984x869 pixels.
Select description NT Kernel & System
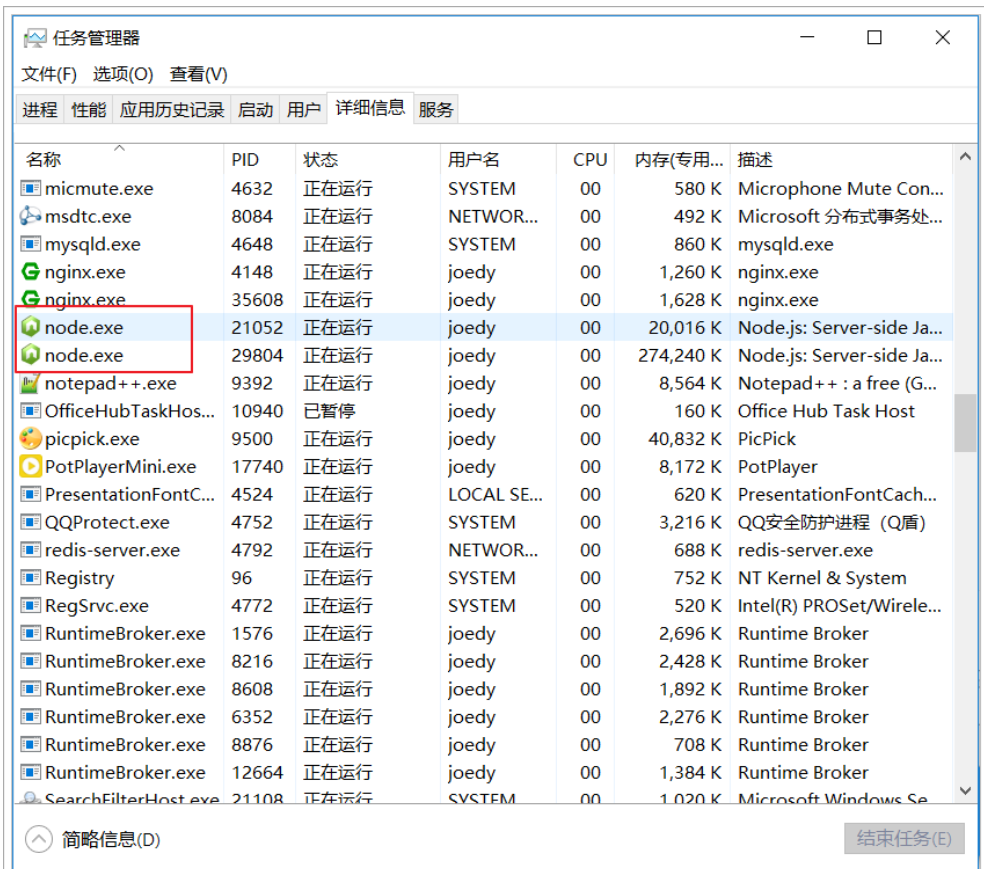822,578
